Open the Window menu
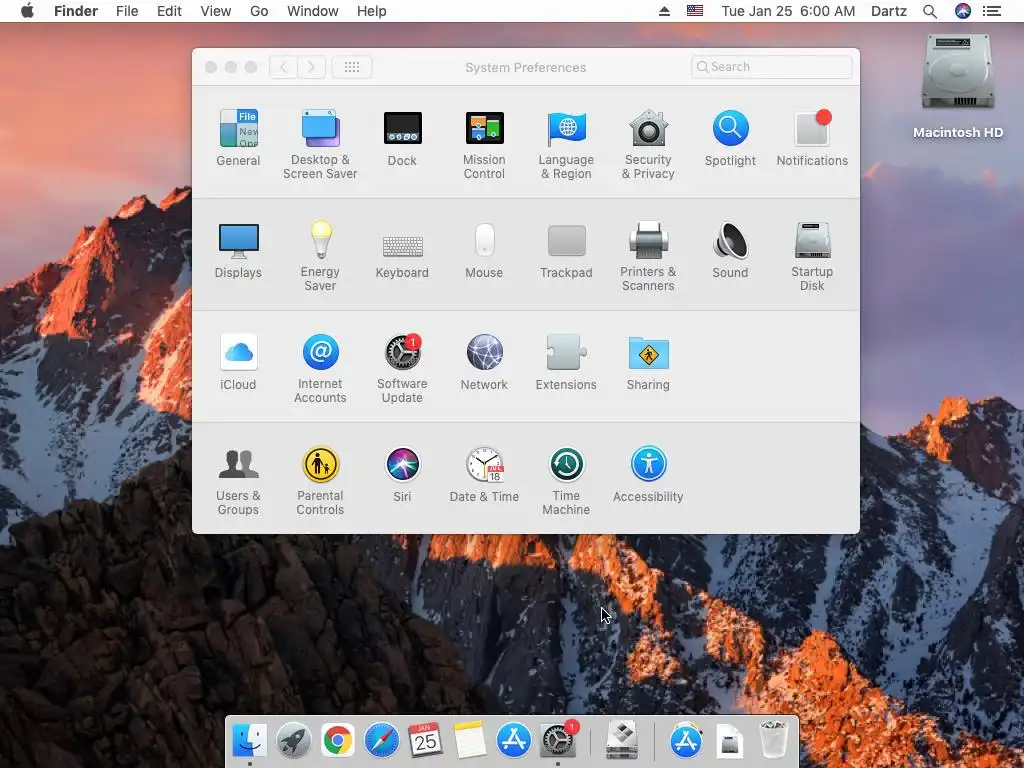This screenshot has width=1024, height=768. pyautogui.click(x=313, y=11)
